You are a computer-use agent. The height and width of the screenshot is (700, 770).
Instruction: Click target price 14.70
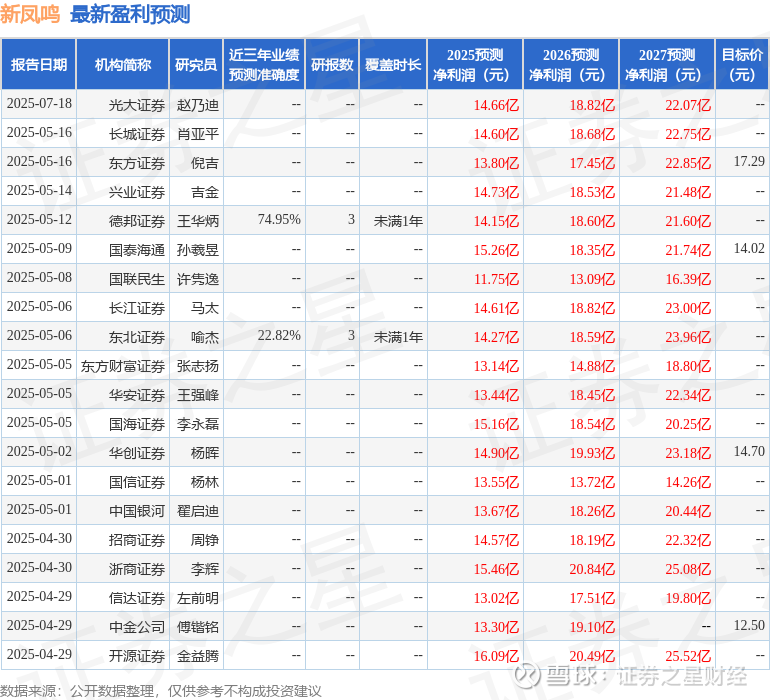[749, 451]
